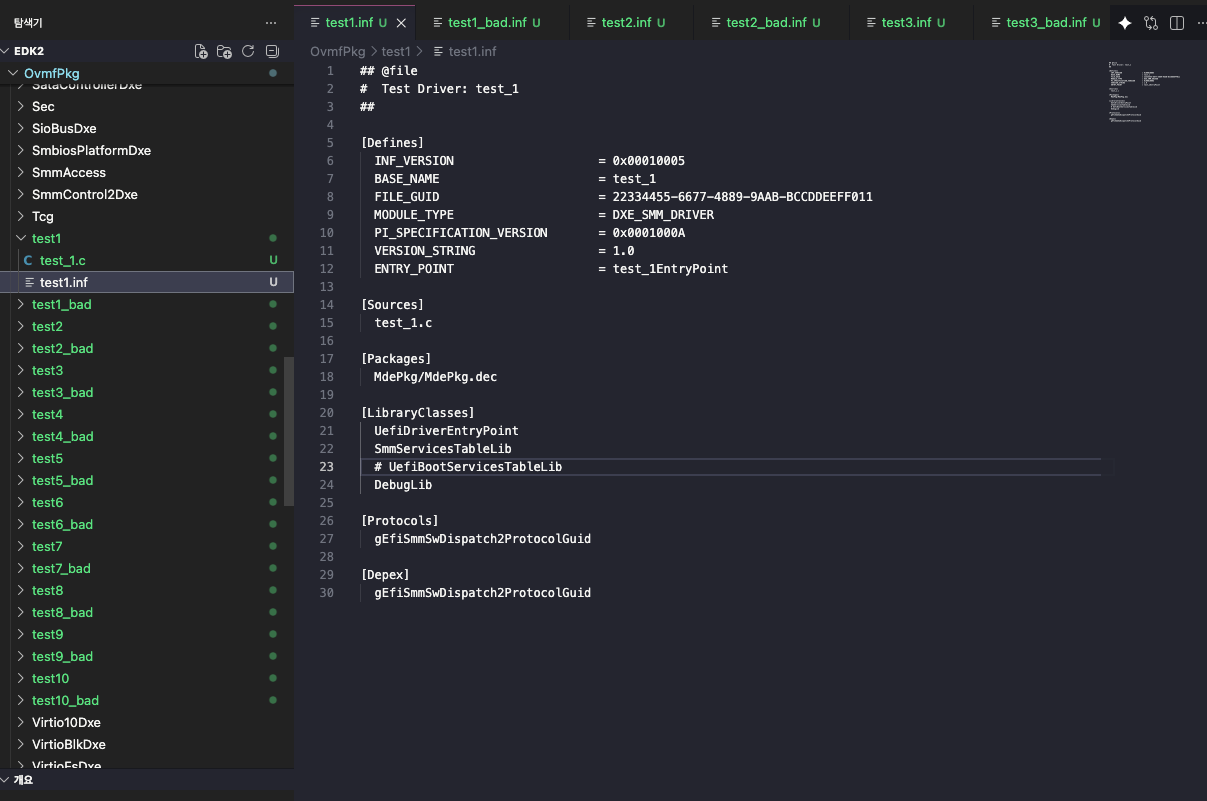1207x801 pixels.
Task: Switch to the test2.inf tab
Action: point(626,23)
